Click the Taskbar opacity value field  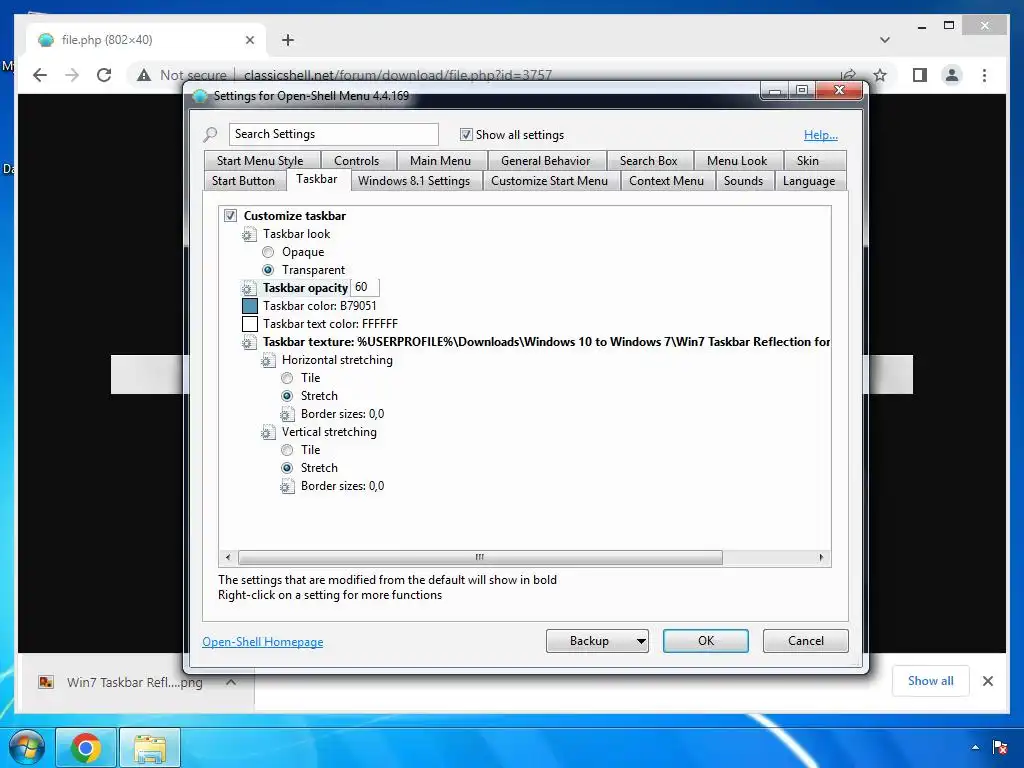coord(365,287)
